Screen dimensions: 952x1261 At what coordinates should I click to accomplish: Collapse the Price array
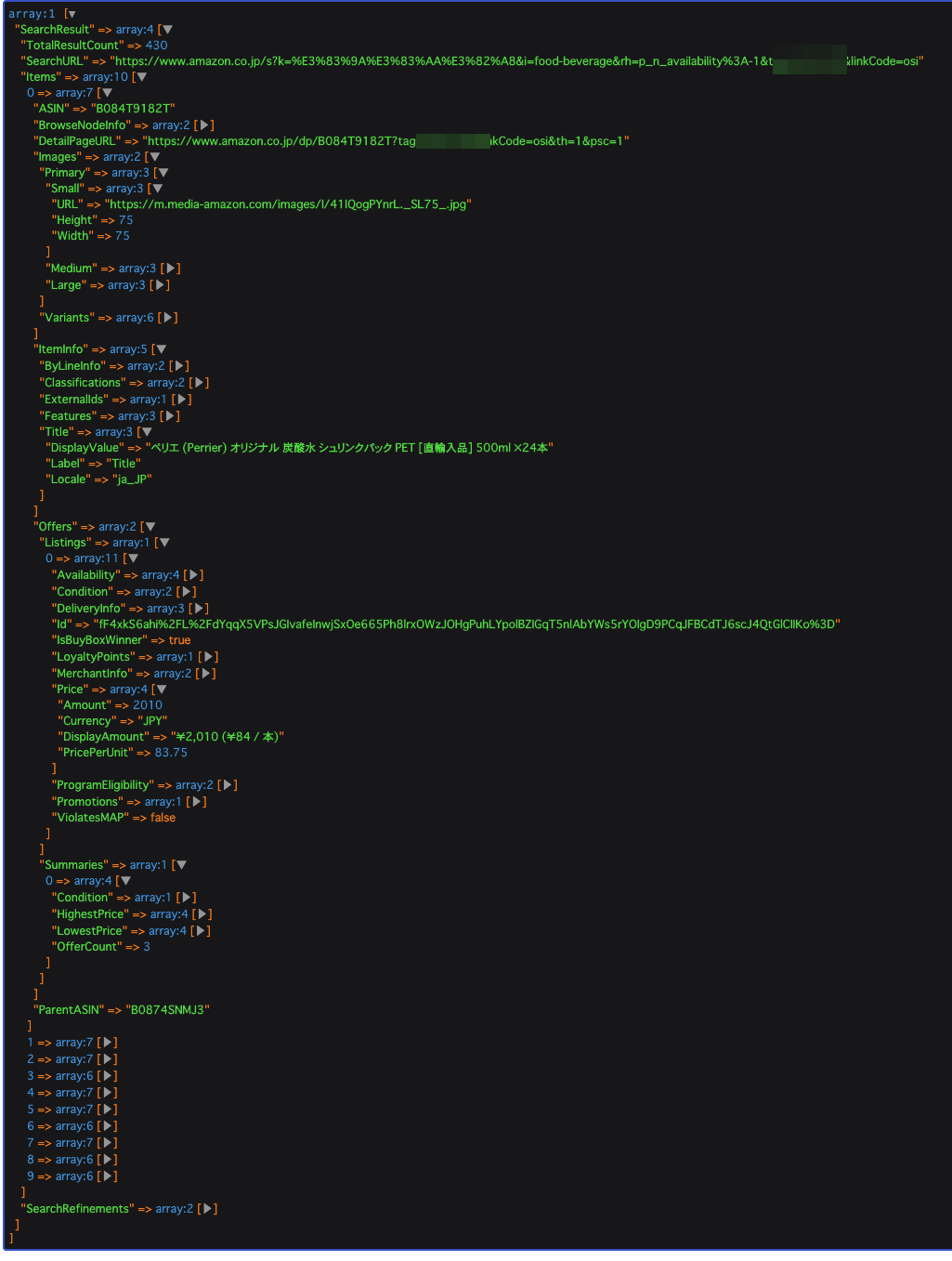point(162,690)
